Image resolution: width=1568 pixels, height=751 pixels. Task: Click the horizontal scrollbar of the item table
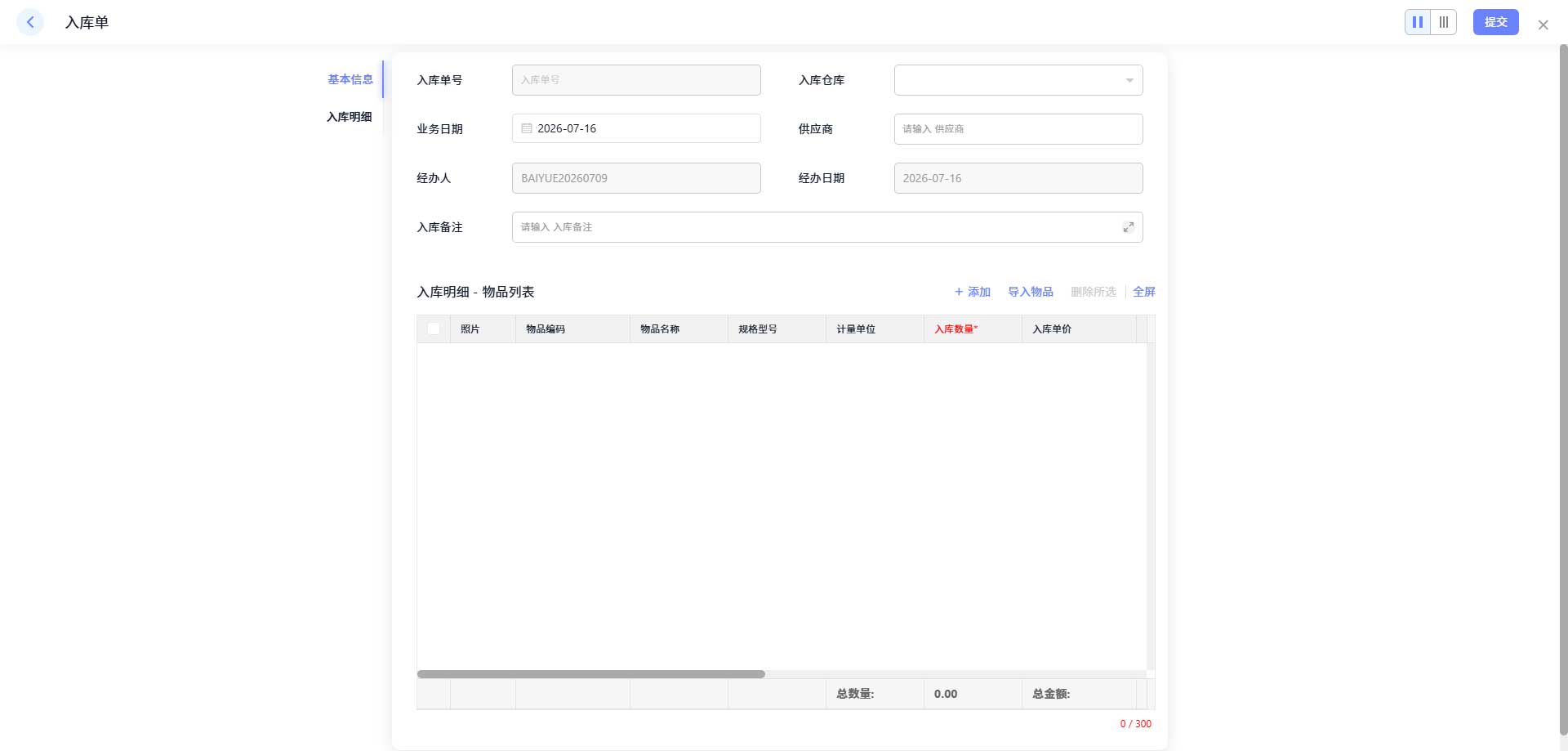591,674
